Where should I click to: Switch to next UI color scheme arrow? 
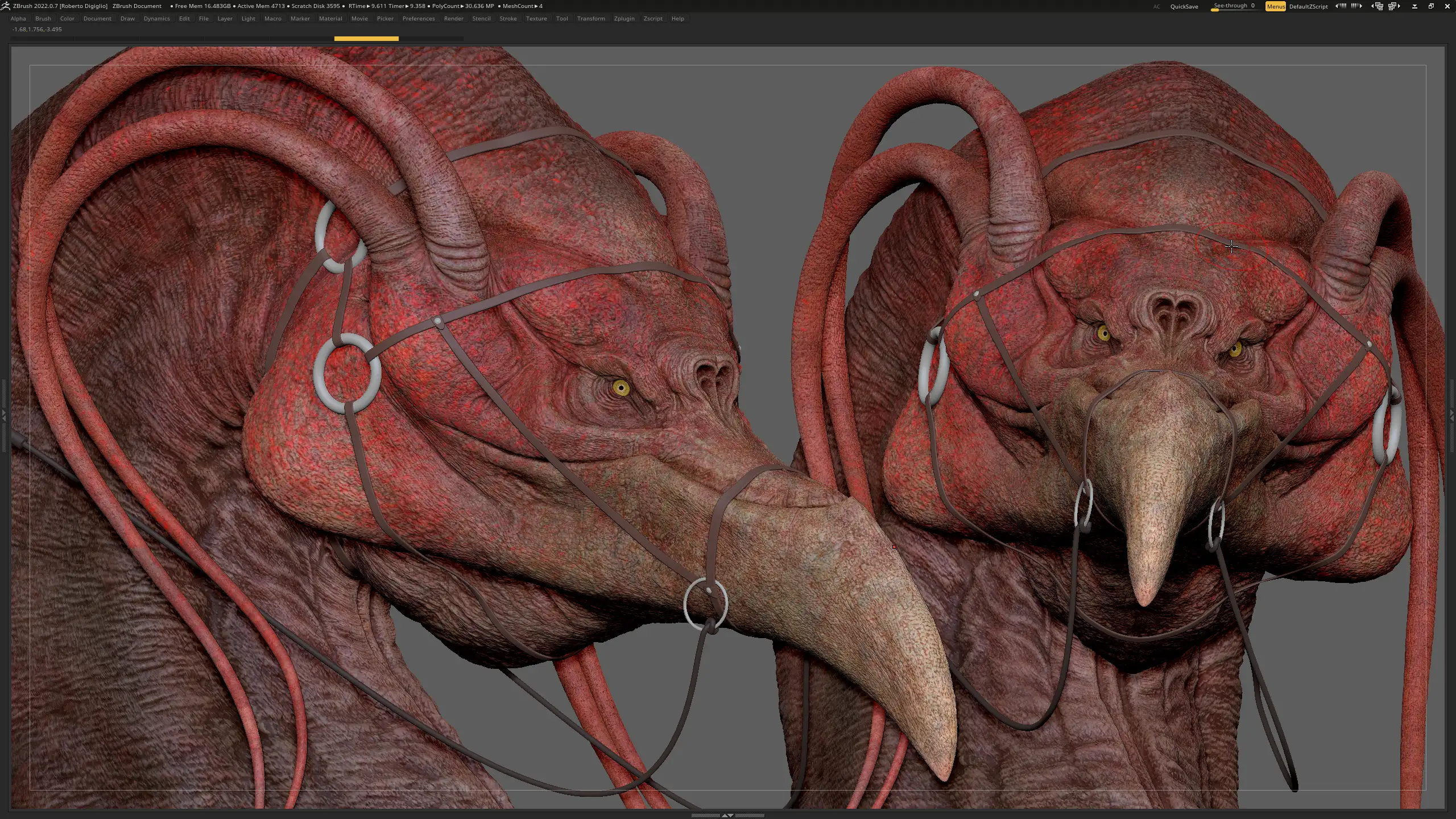coord(1356,6)
